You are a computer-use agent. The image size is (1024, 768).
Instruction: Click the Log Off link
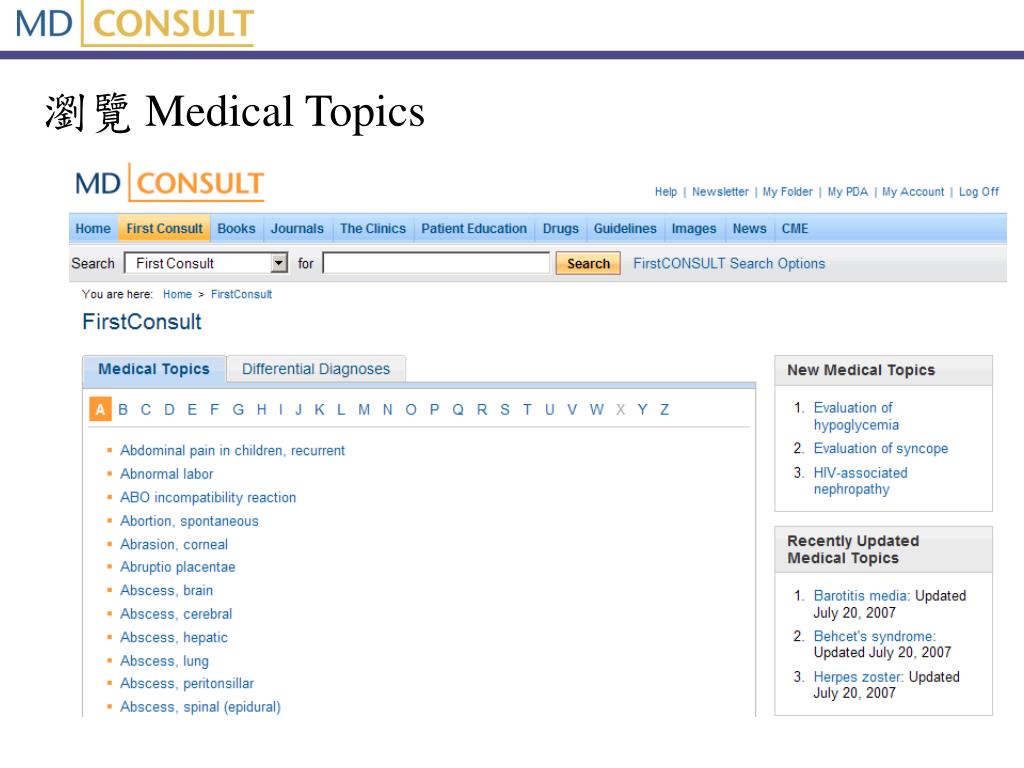pyautogui.click(x=979, y=192)
